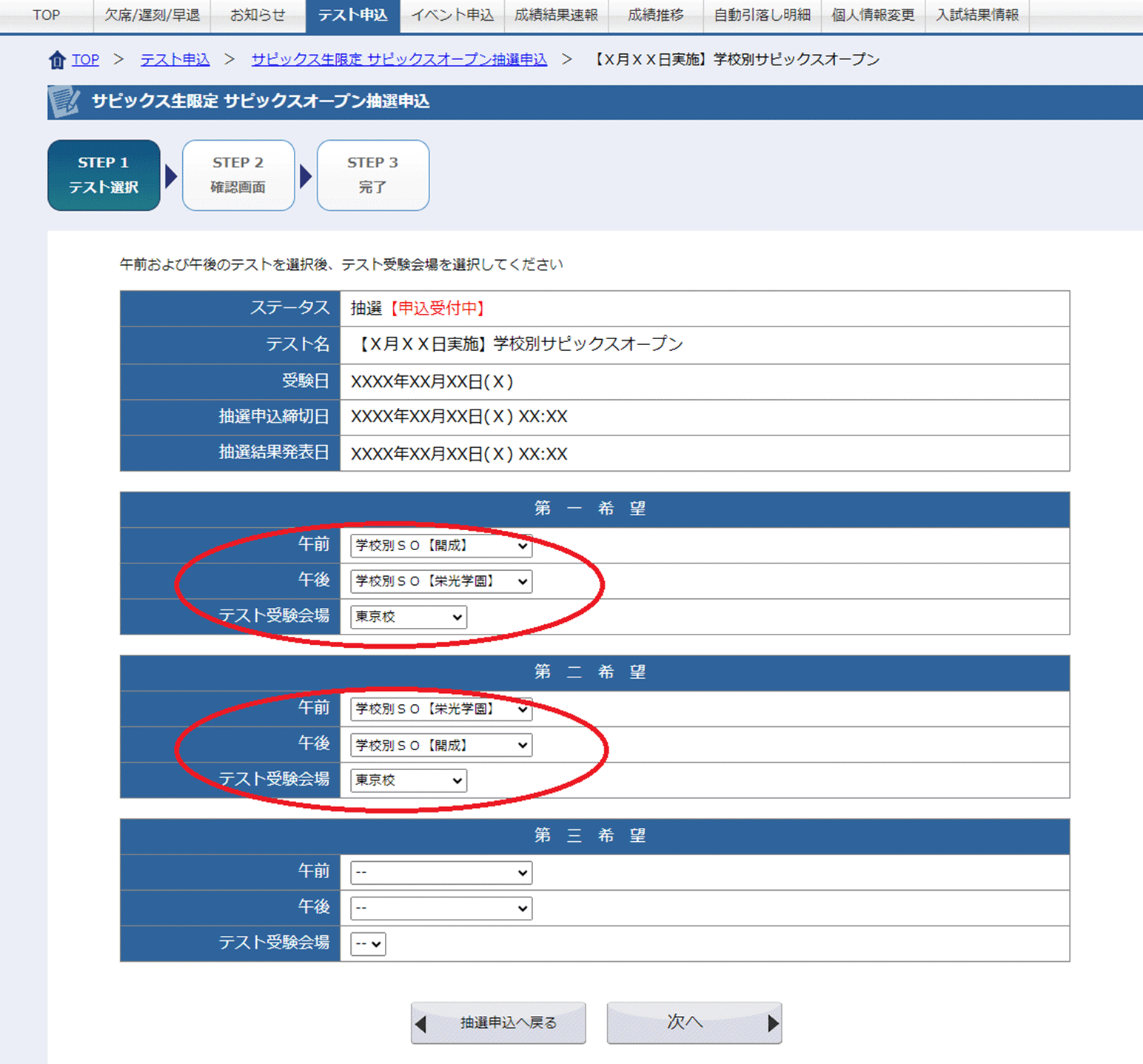Open the TOP navigation tab
1143x1064 pixels.
[x=46, y=15]
